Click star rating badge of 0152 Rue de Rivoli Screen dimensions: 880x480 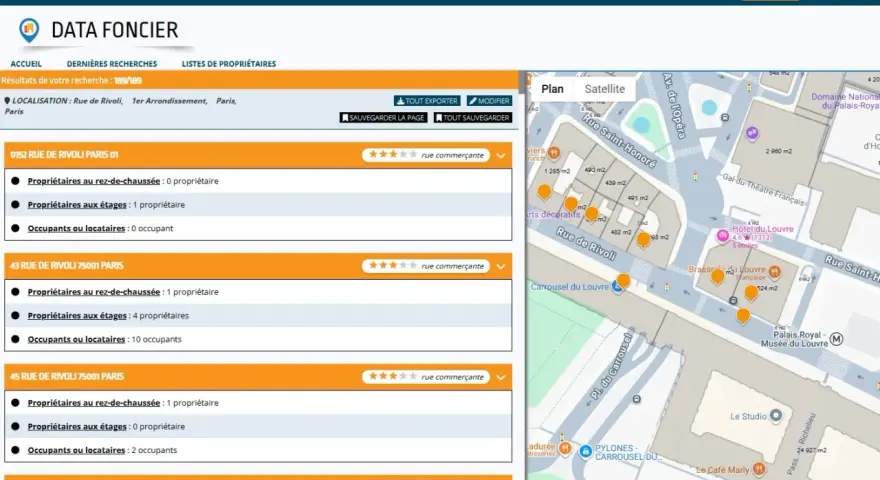[426, 155]
